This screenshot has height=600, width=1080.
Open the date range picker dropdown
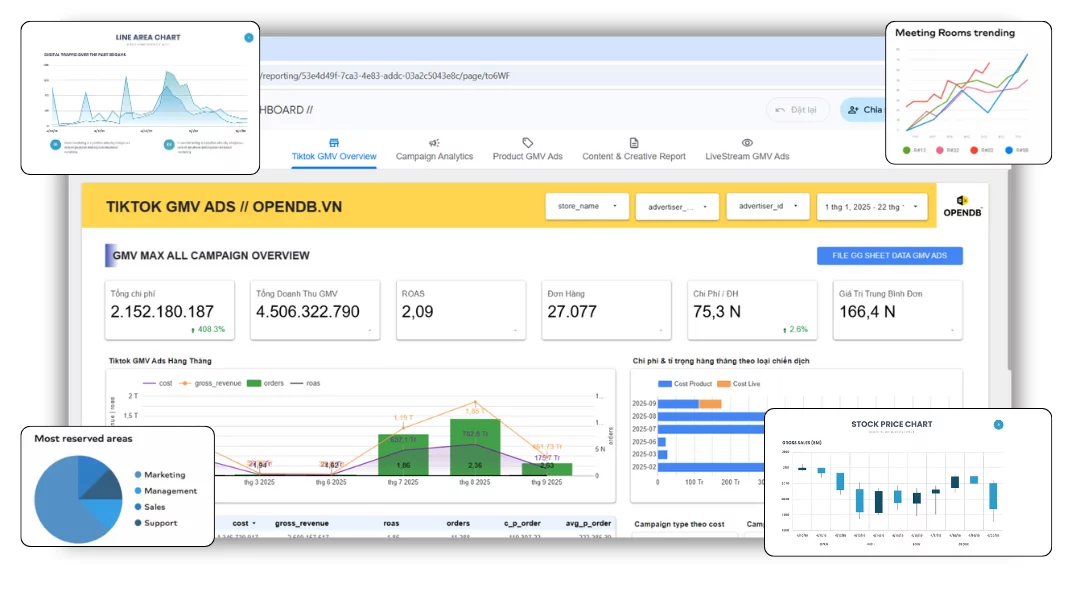(x=871, y=206)
